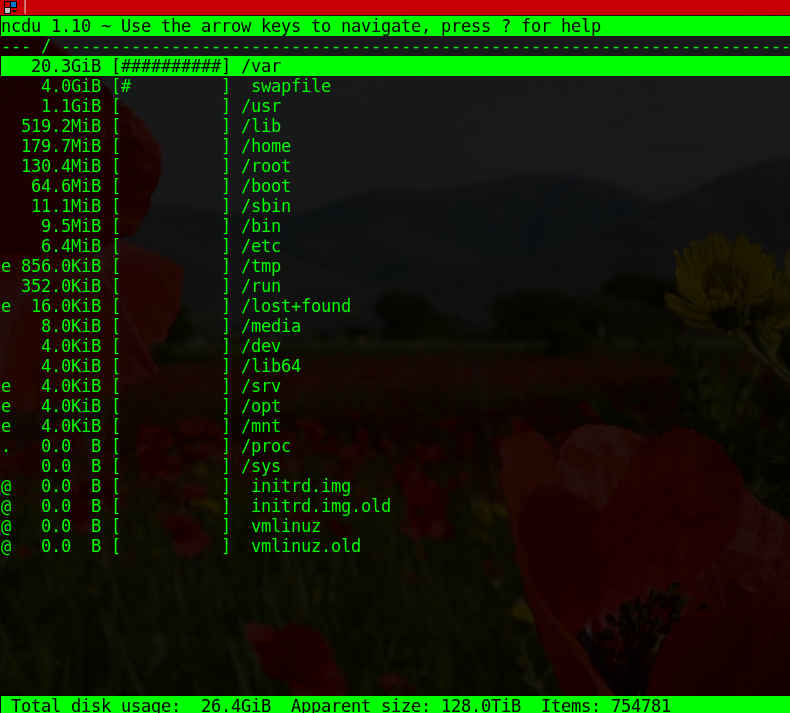Click the window menu icon in the title bar

click(10, 7)
